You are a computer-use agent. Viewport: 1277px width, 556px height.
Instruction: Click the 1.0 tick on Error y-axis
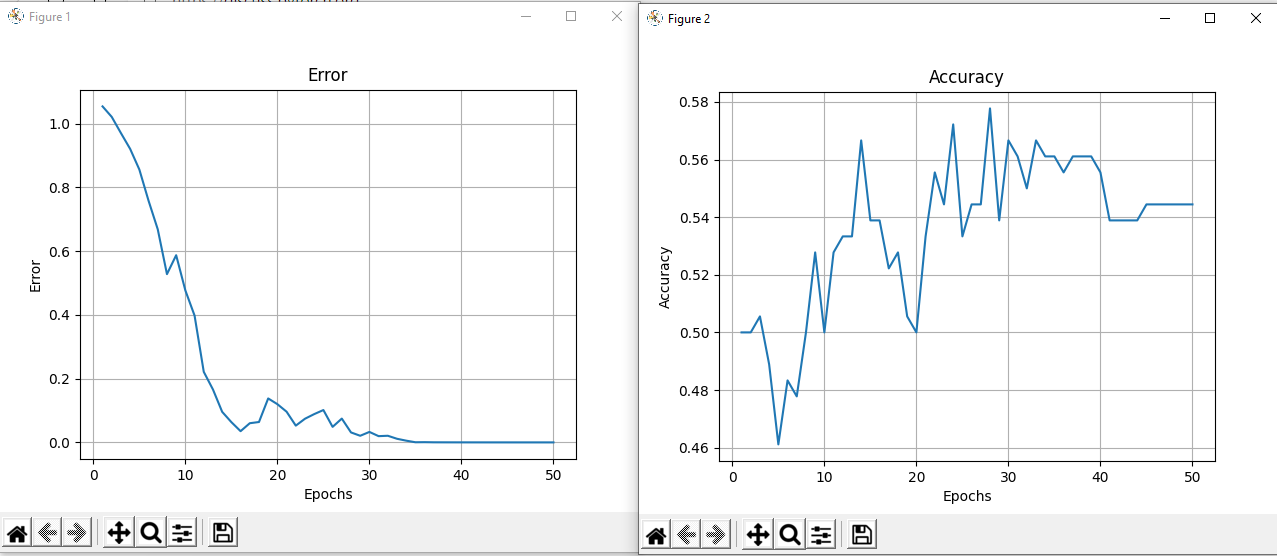click(x=62, y=125)
